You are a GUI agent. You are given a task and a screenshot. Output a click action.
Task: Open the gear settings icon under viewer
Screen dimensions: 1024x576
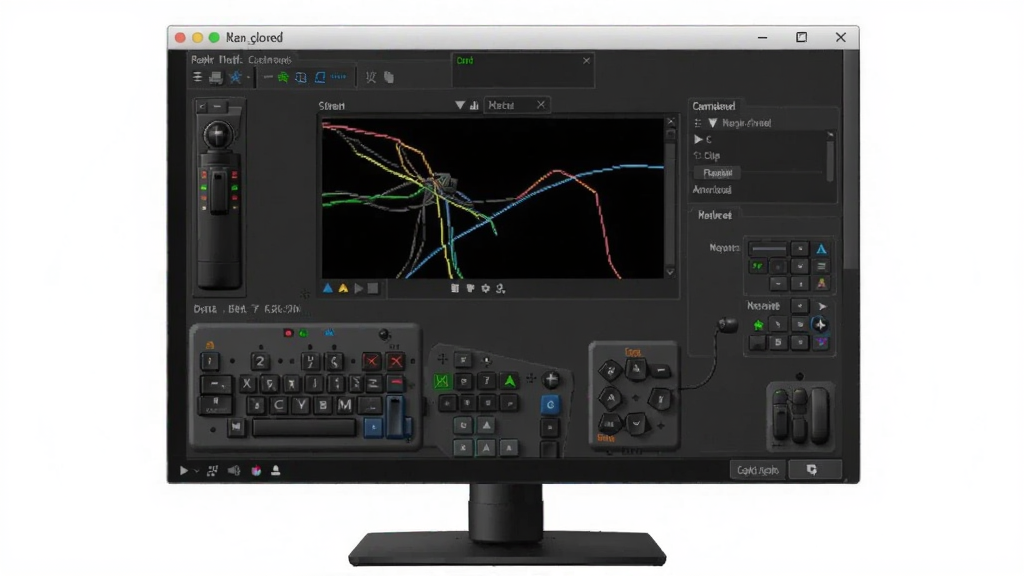pyautogui.click(x=485, y=288)
